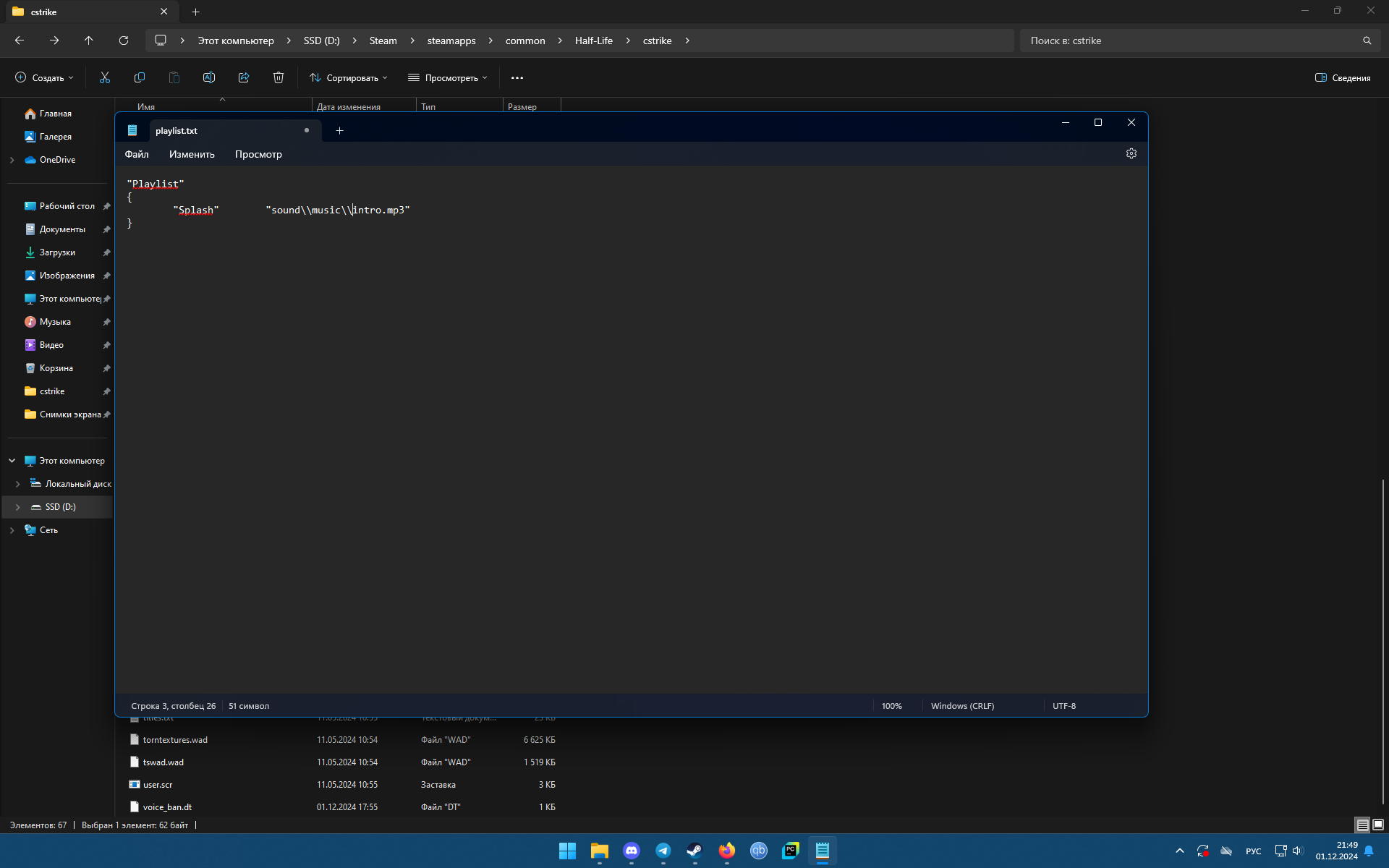Collapse the Этот компьютер tree node
The width and height of the screenshot is (1389, 868).
pos(12,461)
